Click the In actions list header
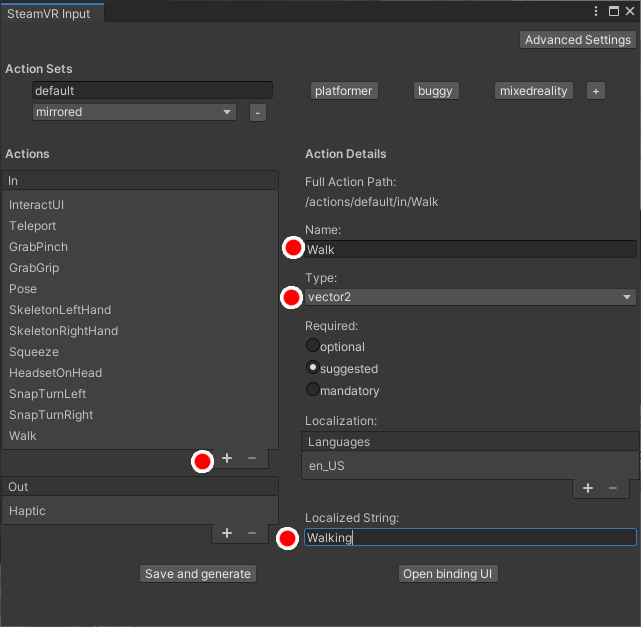Screen dimensions: 641x627 [x=140, y=180]
